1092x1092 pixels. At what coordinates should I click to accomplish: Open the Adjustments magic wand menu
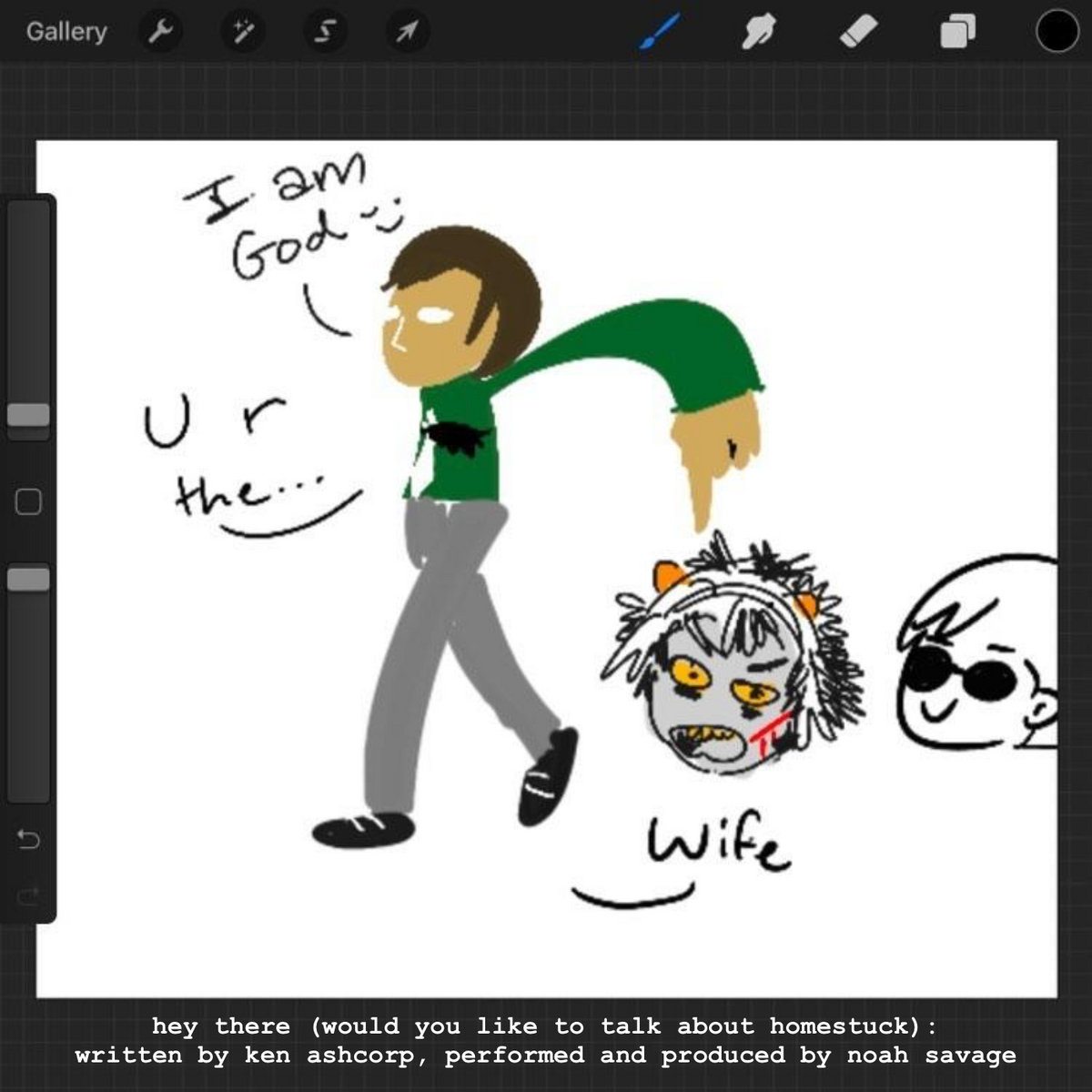coord(243,33)
